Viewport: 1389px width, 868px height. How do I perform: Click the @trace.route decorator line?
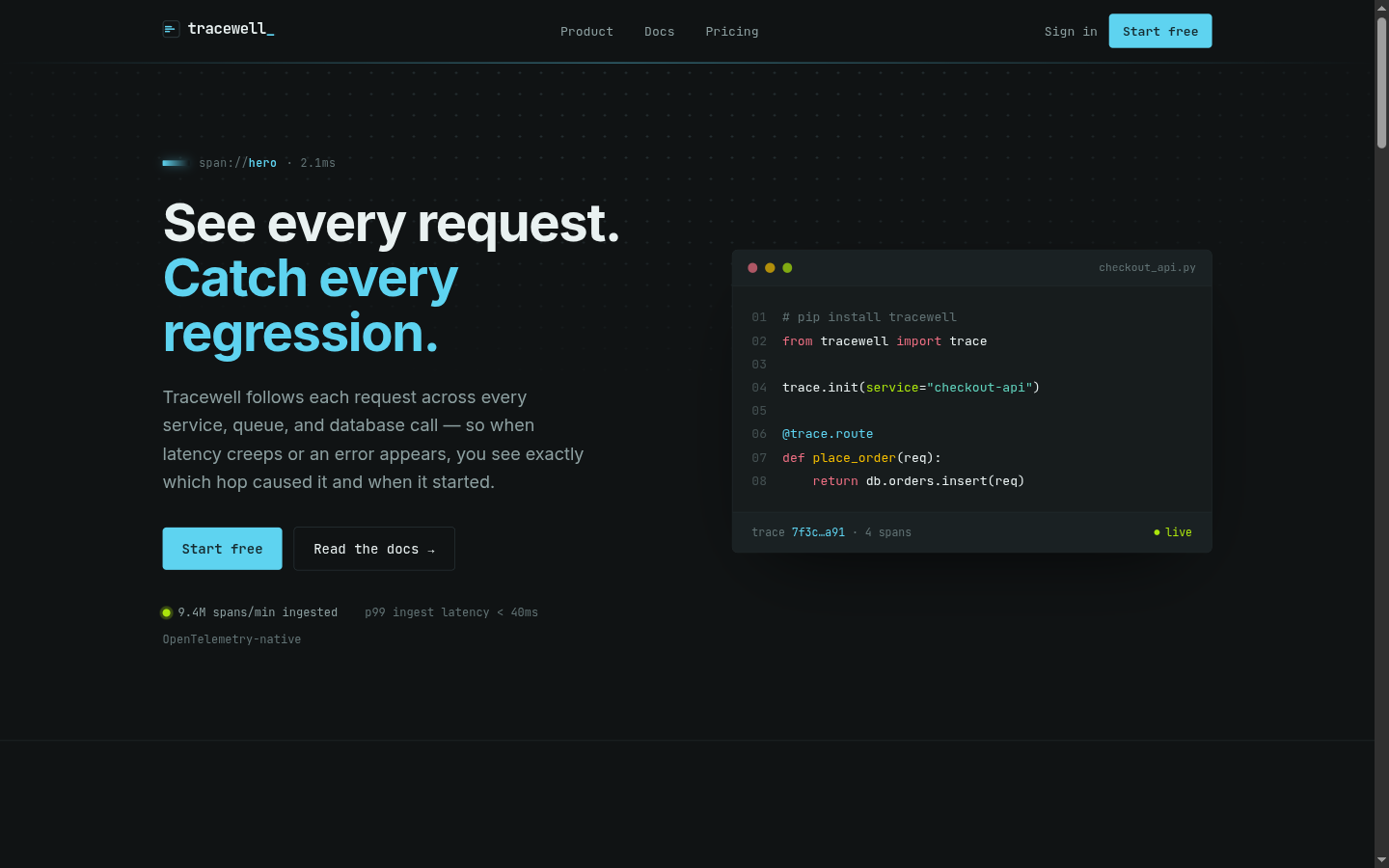point(828,434)
